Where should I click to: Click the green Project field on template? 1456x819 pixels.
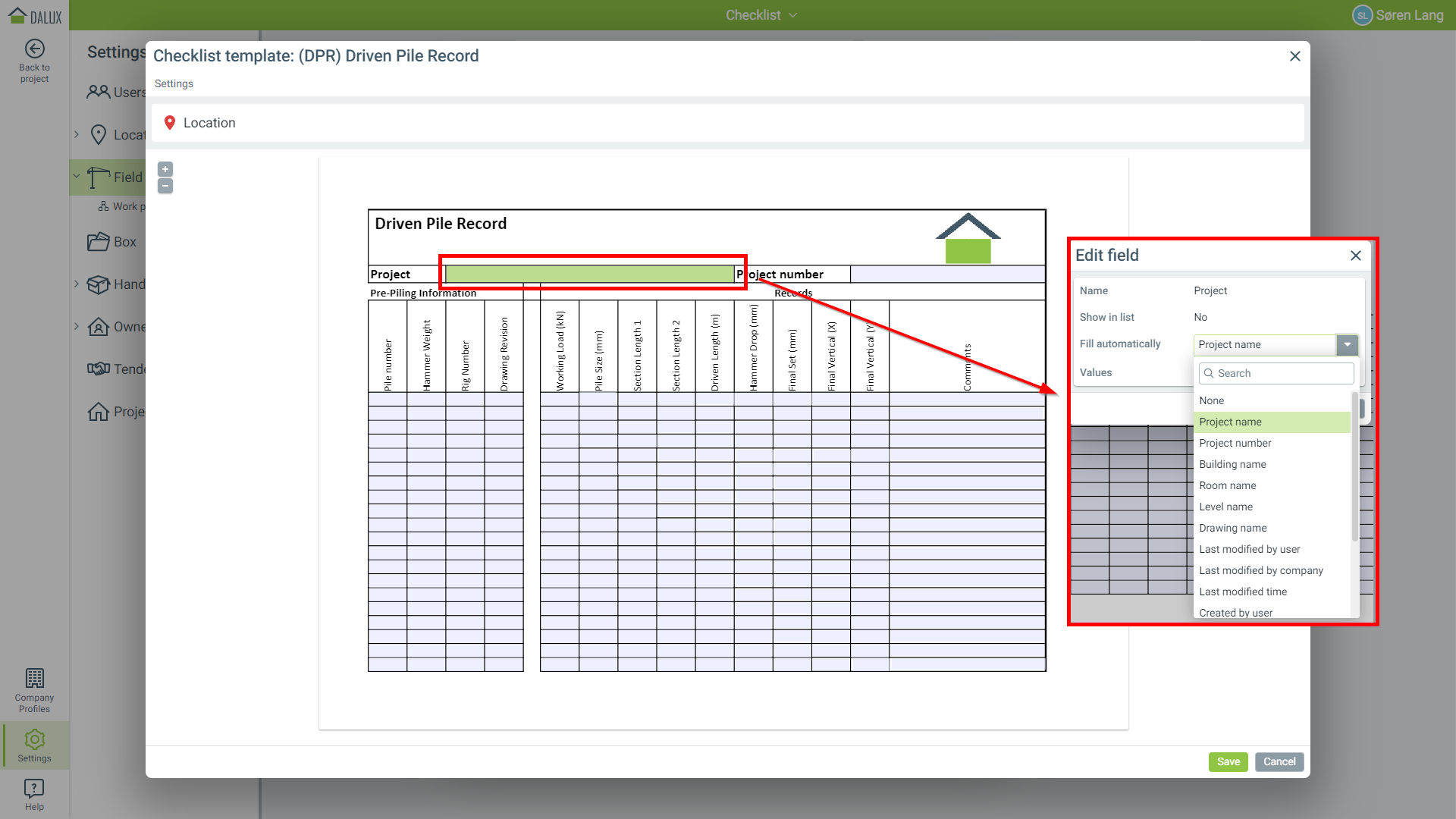pos(588,274)
